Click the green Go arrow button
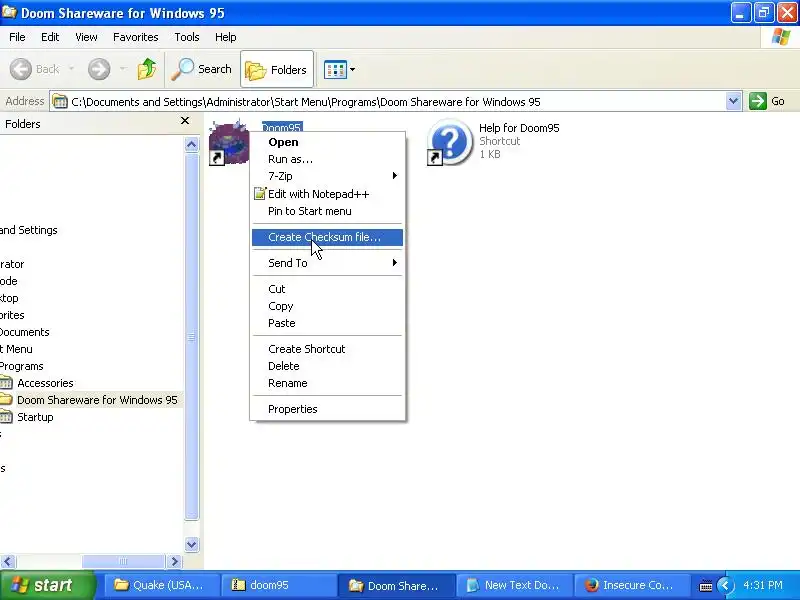Screen dimensions: 800x600 pos(758,101)
